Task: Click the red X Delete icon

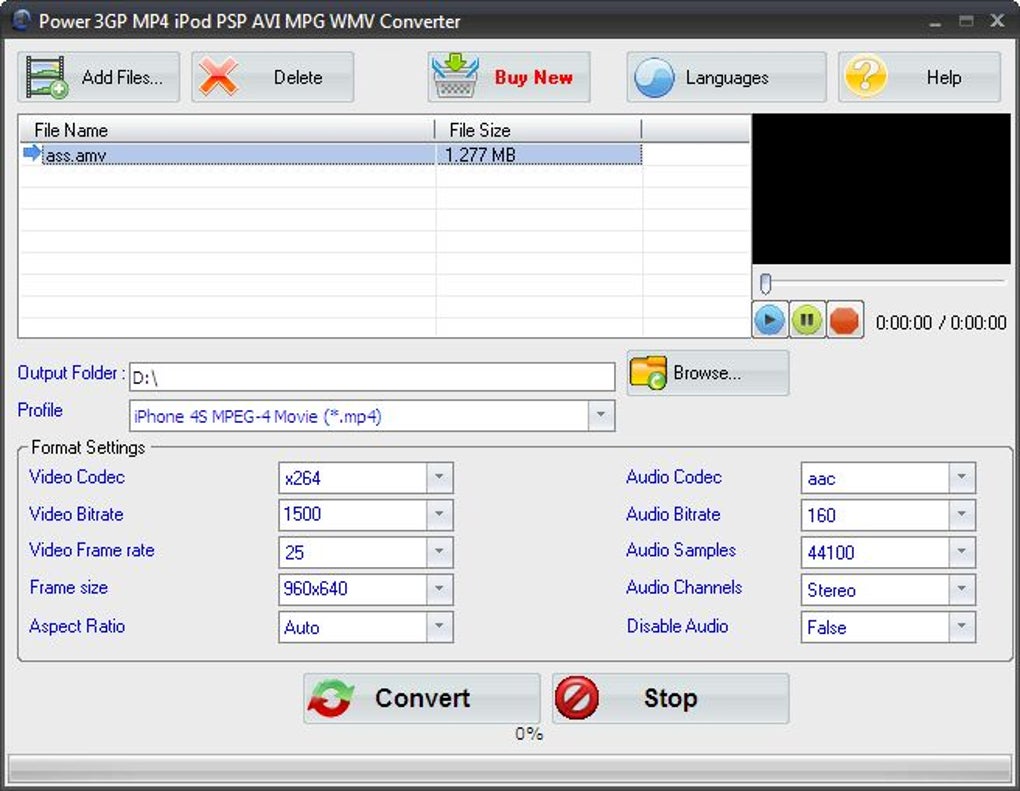Action: pyautogui.click(x=219, y=77)
